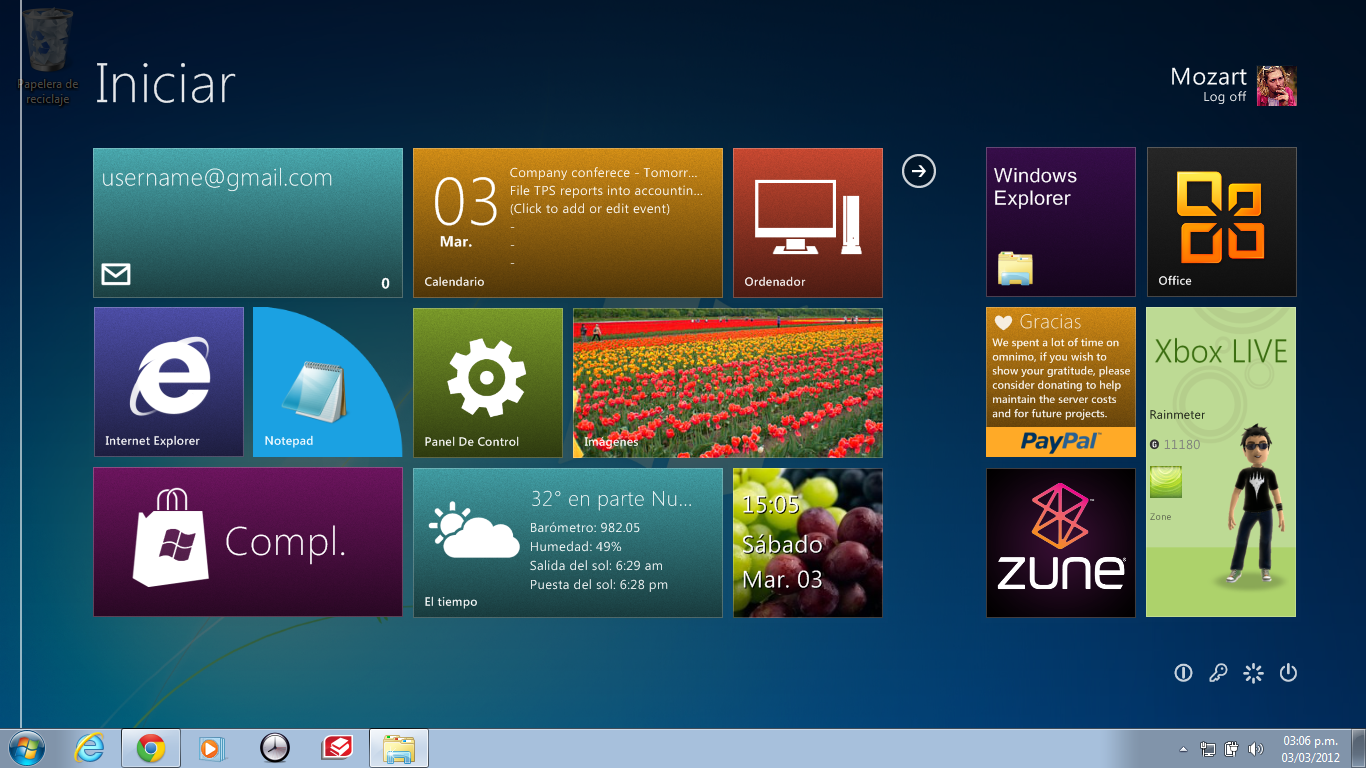1366x768 pixels.
Task: Open the Calendario tile for March 03
Action: (x=567, y=222)
